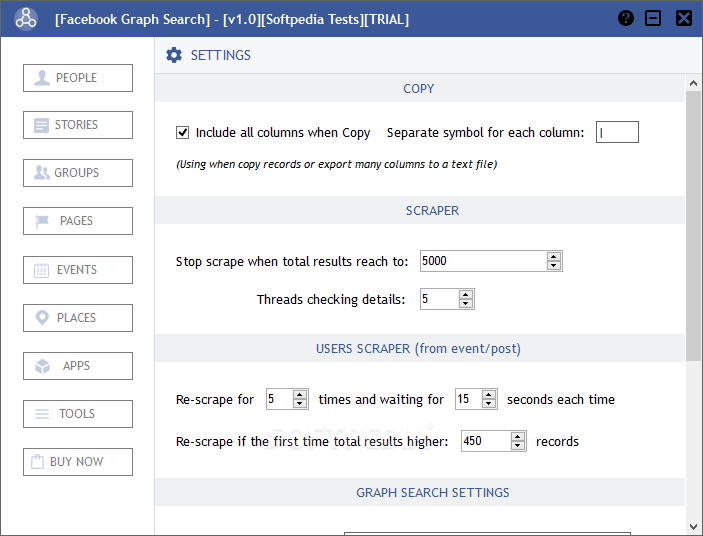The image size is (703, 536).
Task: Click the Threads checking details field
Action: coord(439,299)
